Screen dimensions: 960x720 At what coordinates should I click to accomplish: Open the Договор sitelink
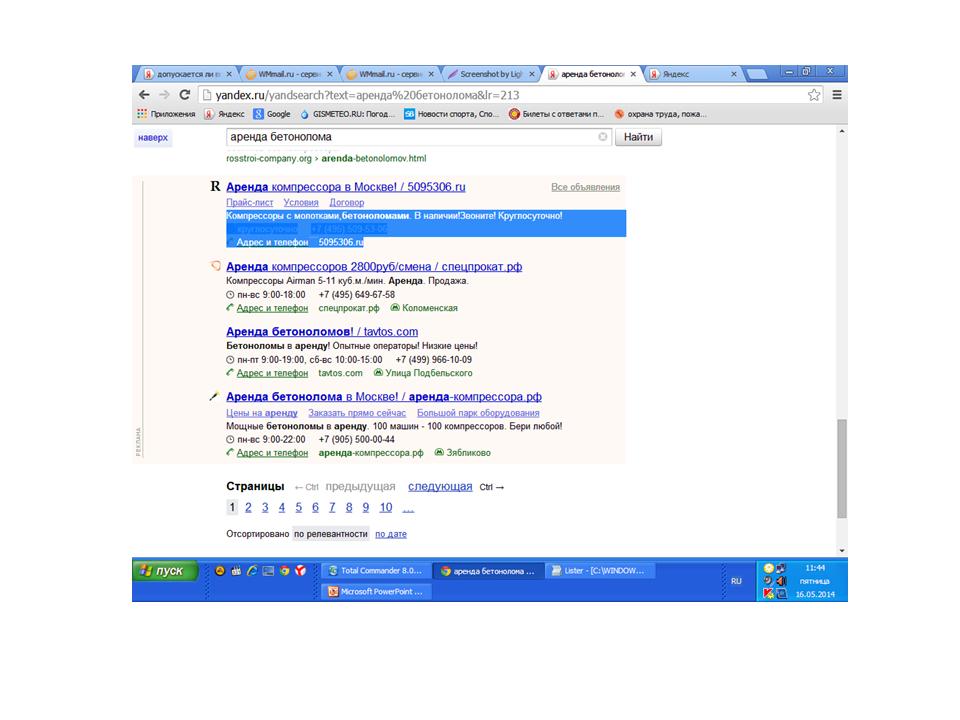tap(347, 203)
